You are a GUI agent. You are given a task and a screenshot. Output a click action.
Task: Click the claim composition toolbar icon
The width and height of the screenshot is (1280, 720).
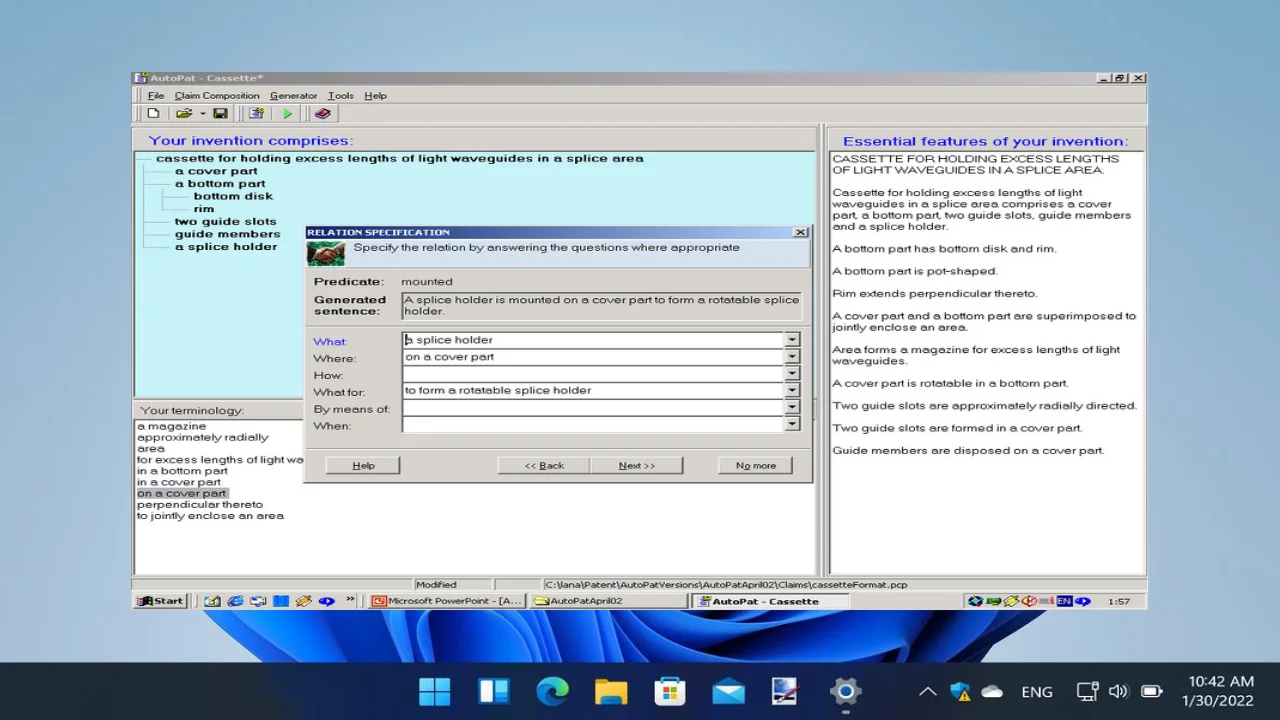click(x=256, y=114)
